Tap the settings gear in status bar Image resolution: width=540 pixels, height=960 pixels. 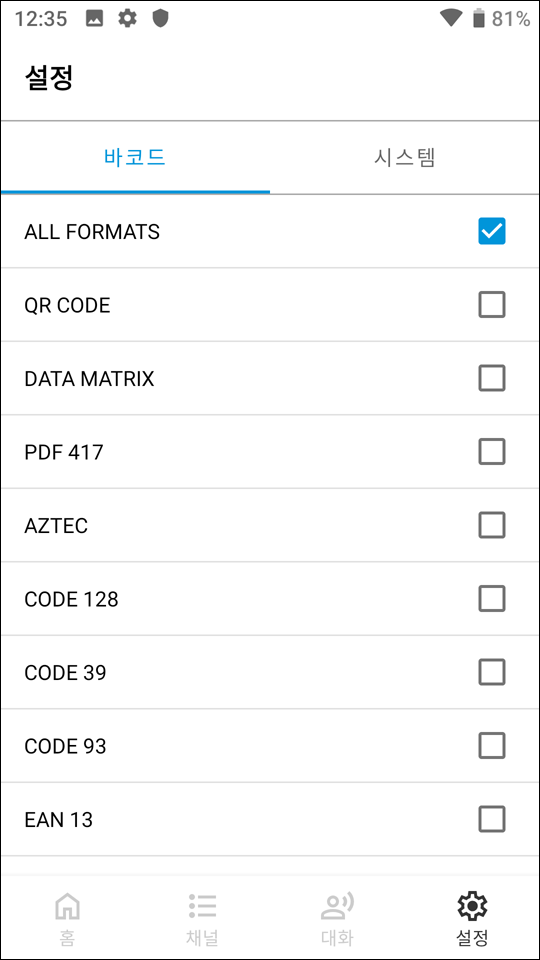click(x=127, y=19)
